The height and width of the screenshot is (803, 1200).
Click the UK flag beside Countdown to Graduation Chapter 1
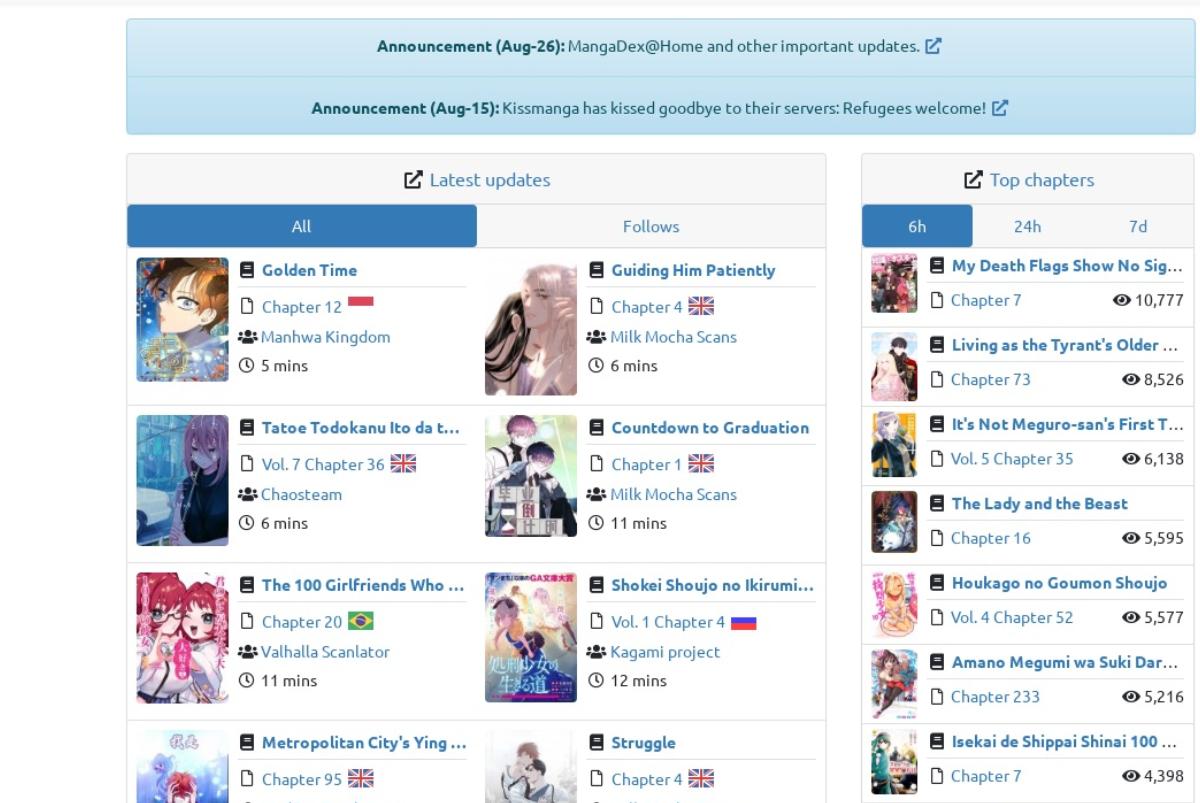coord(701,464)
